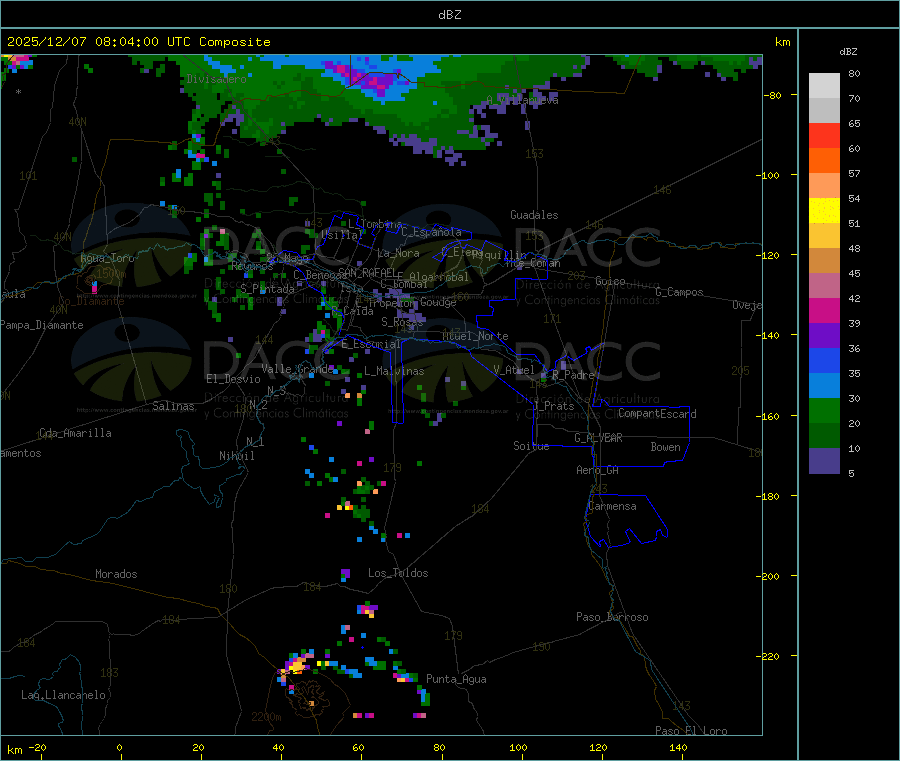Click the J_Prats label
The height and width of the screenshot is (761, 900).
click(x=553, y=406)
